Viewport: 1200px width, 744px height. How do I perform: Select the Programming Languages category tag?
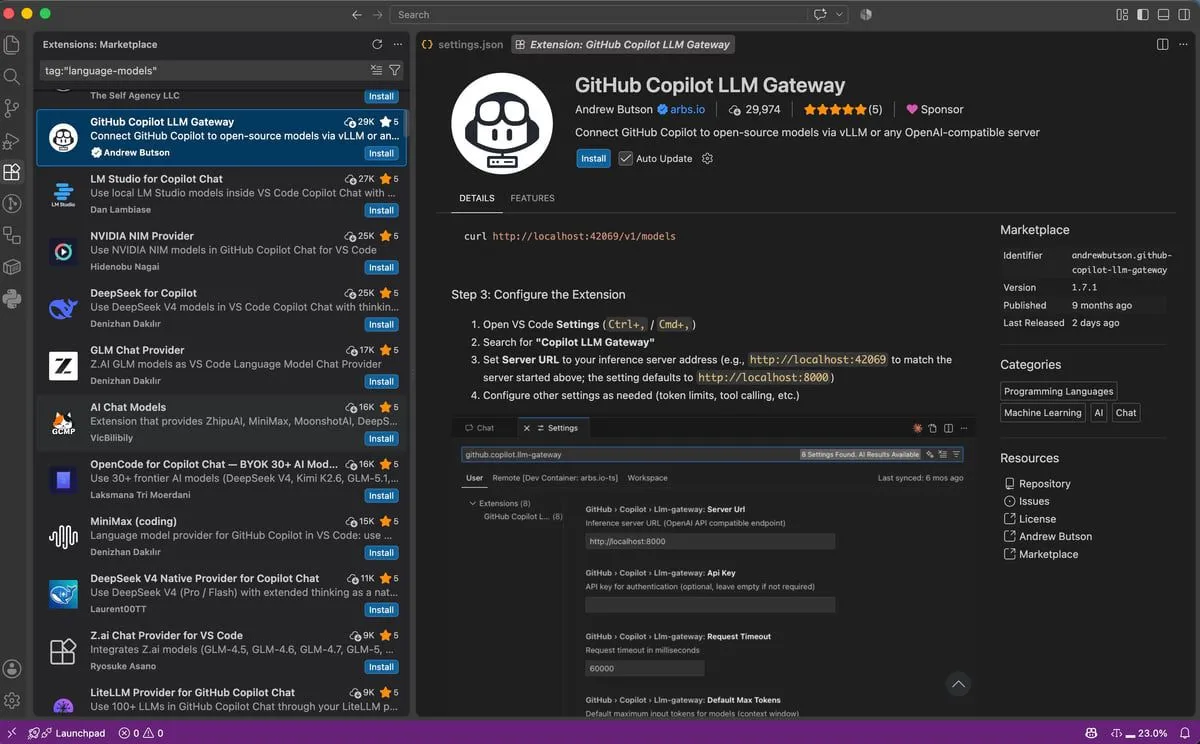pos(1058,391)
